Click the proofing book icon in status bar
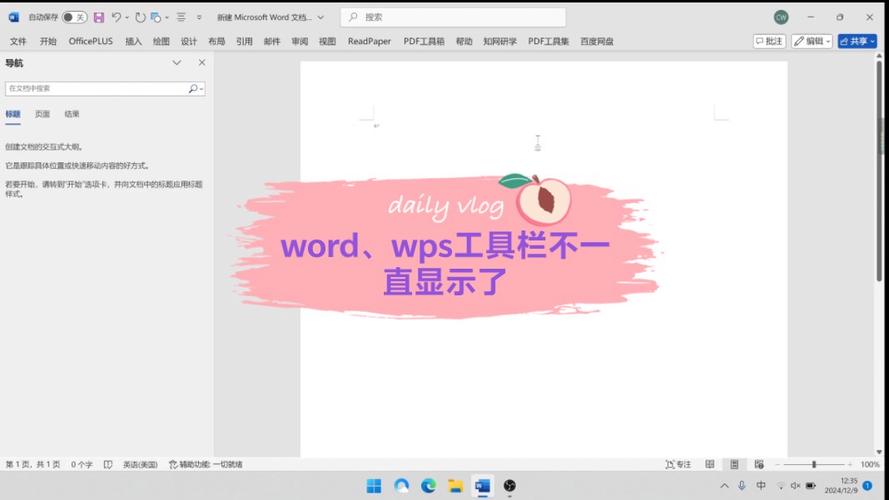The width and height of the screenshot is (889, 500). (108, 464)
